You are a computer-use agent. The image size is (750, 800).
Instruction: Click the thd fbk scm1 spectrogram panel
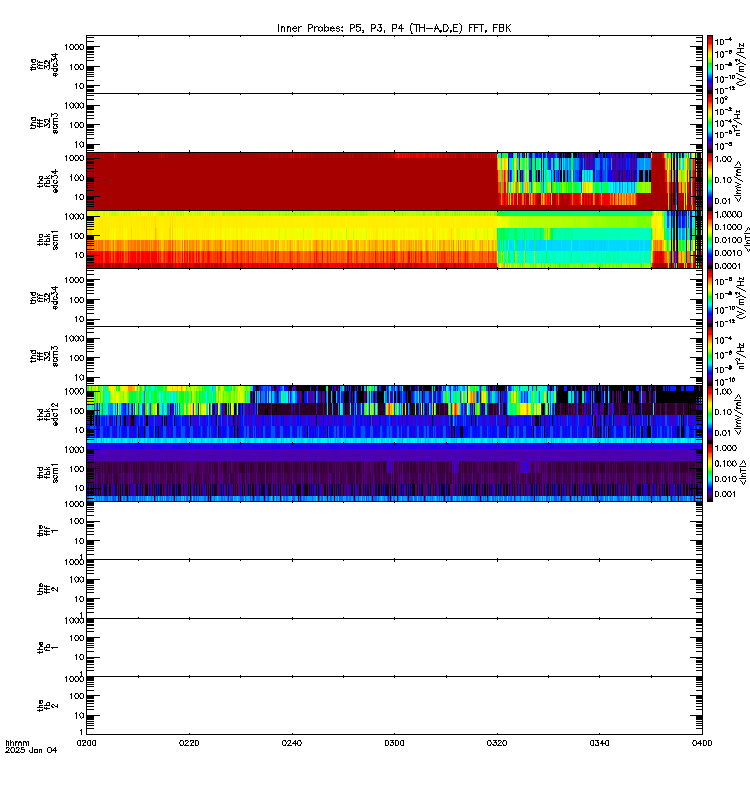394,472
